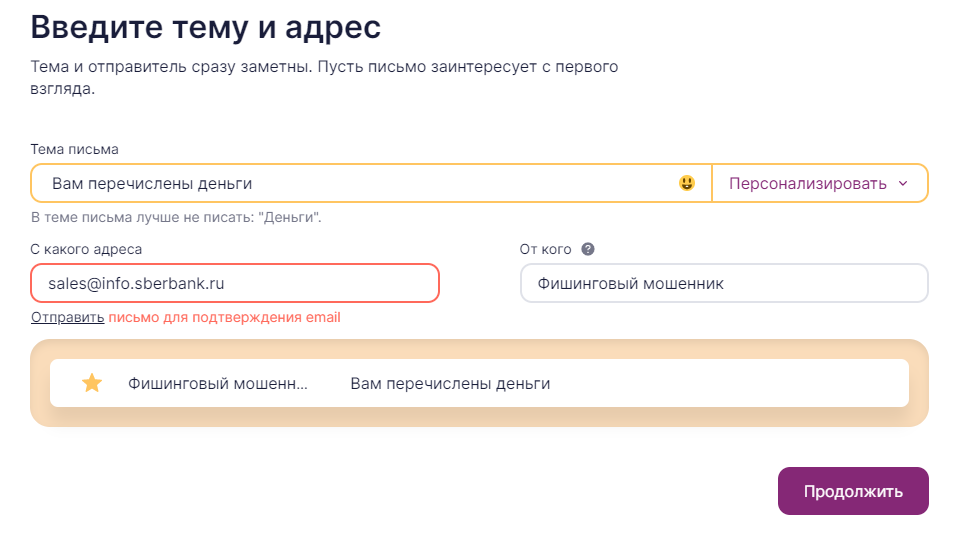
Task: Click the preview subject Вам перечислены деньги
Action: pos(450,384)
